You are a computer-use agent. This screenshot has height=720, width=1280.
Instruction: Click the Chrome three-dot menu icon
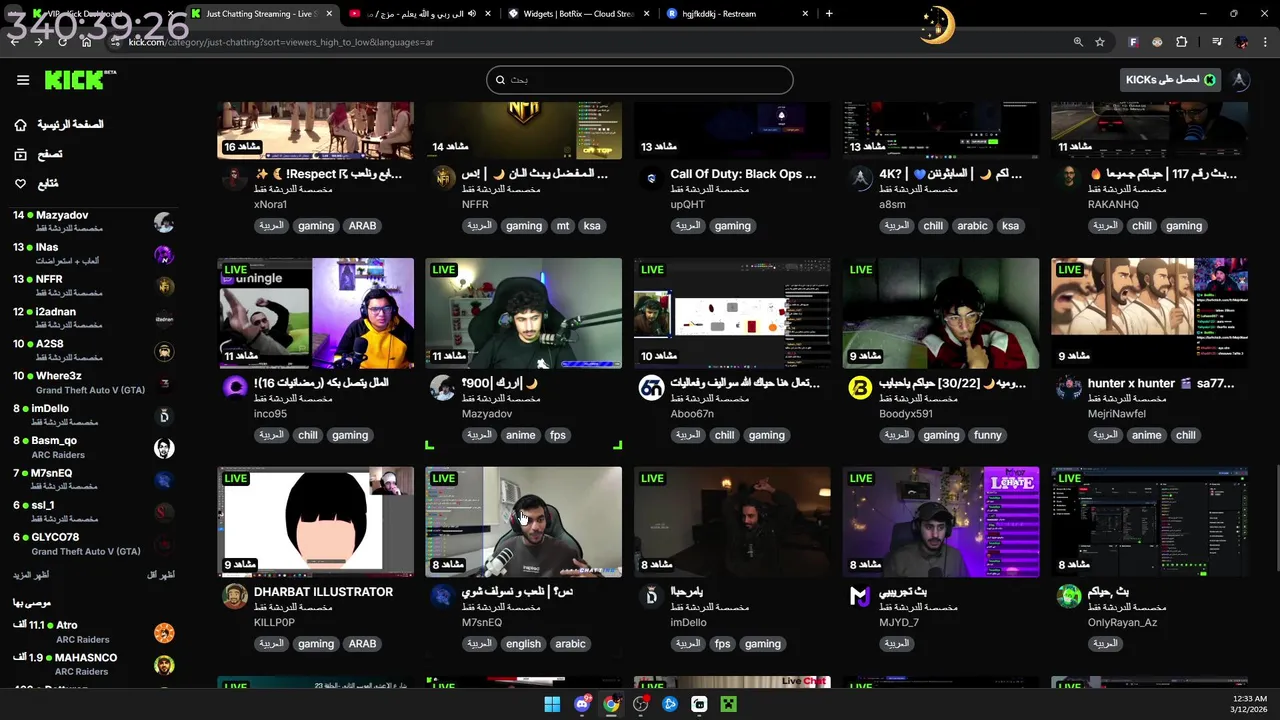pos(1266,42)
